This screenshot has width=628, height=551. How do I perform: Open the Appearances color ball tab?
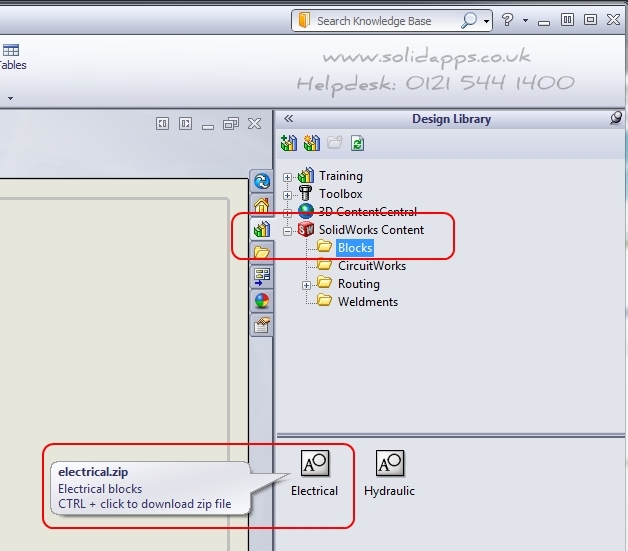point(262,301)
